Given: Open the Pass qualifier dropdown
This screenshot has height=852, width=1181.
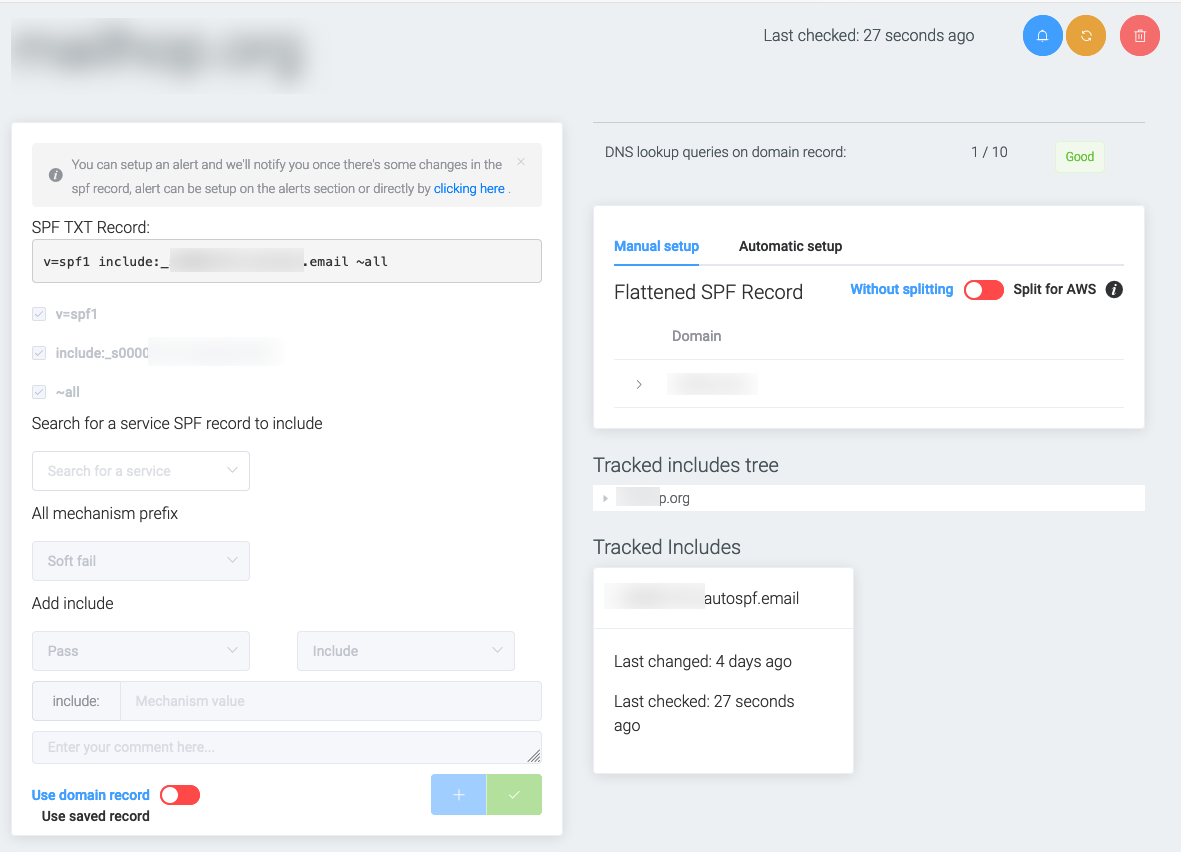Looking at the screenshot, I should click(x=141, y=651).
